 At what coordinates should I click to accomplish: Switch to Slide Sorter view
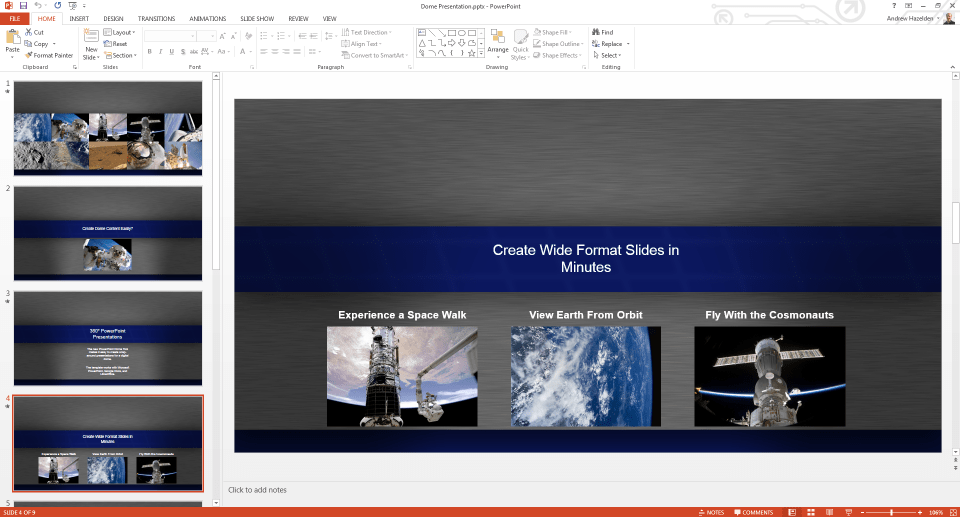point(811,512)
